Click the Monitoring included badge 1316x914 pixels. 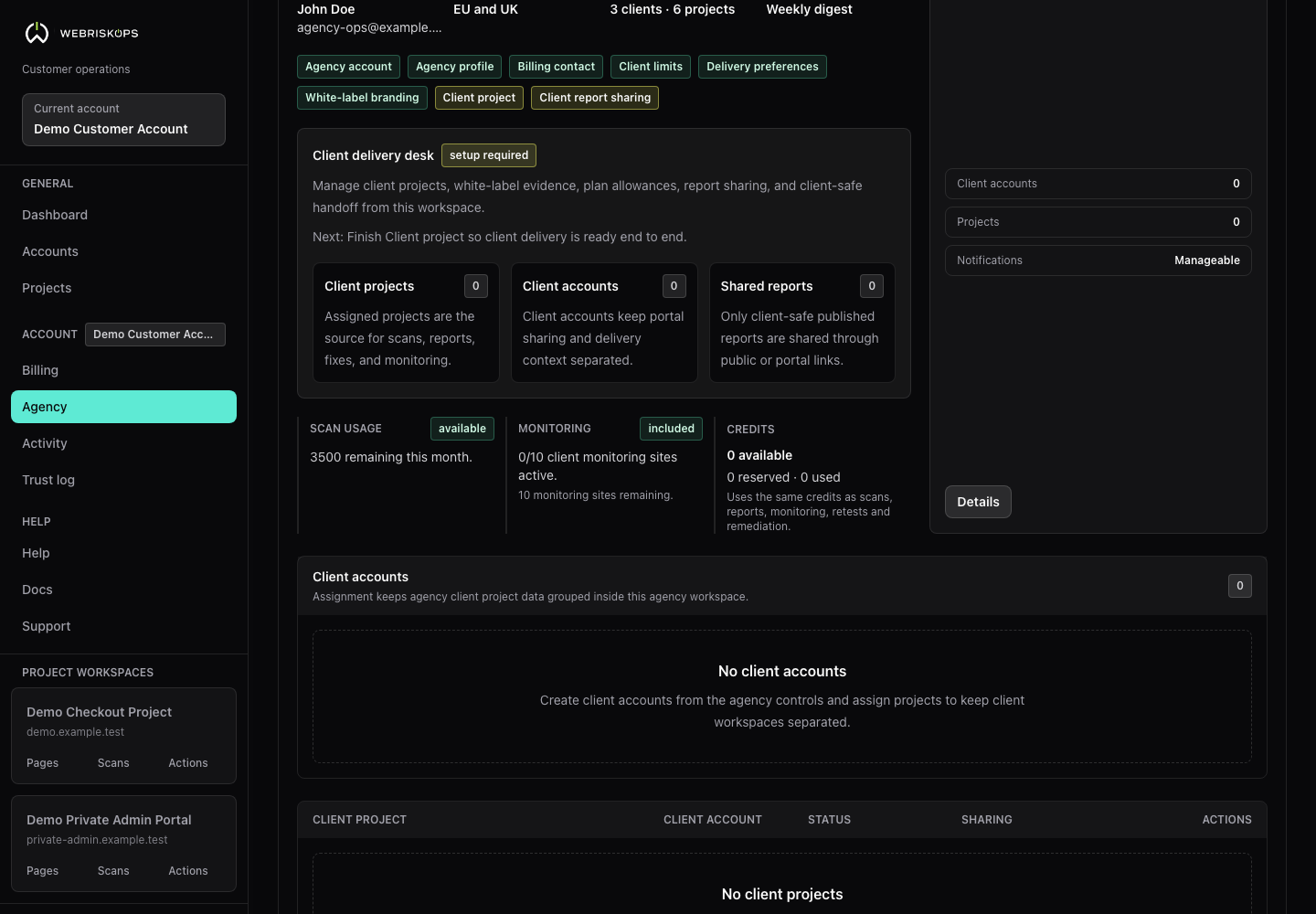(672, 429)
